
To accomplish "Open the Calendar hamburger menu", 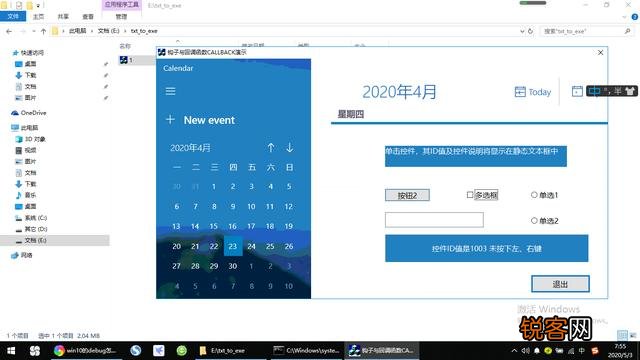I will coord(171,91).
